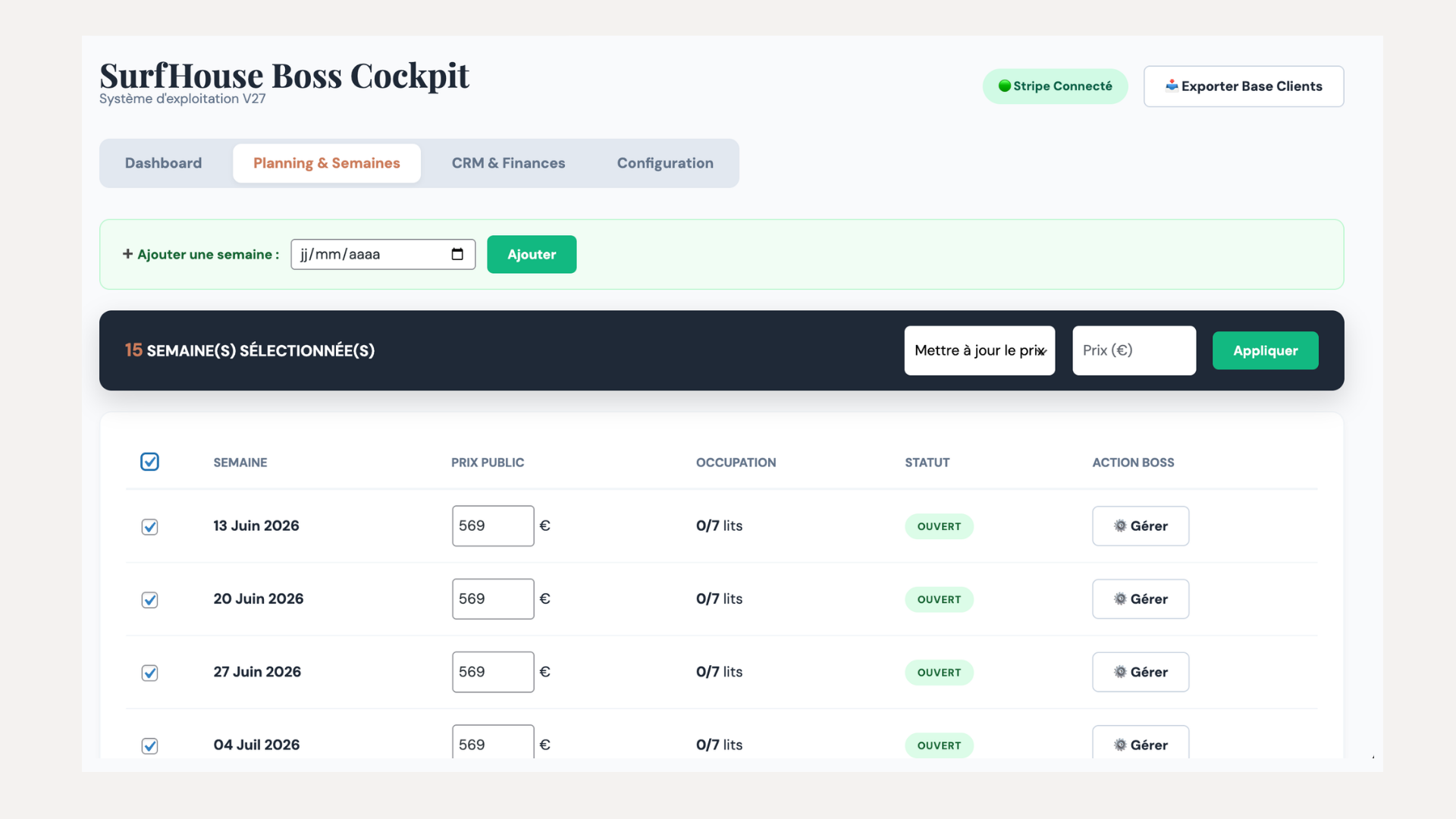This screenshot has height=819, width=1456.
Task: Uncheck the 13 Juin 2026 week checkbox
Action: (149, 527)
